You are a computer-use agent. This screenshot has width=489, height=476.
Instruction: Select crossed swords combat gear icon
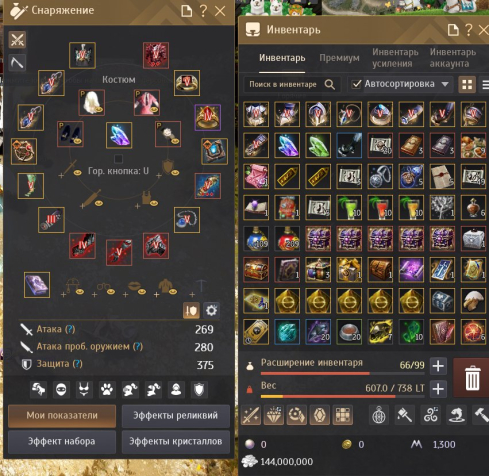(17, 40)
